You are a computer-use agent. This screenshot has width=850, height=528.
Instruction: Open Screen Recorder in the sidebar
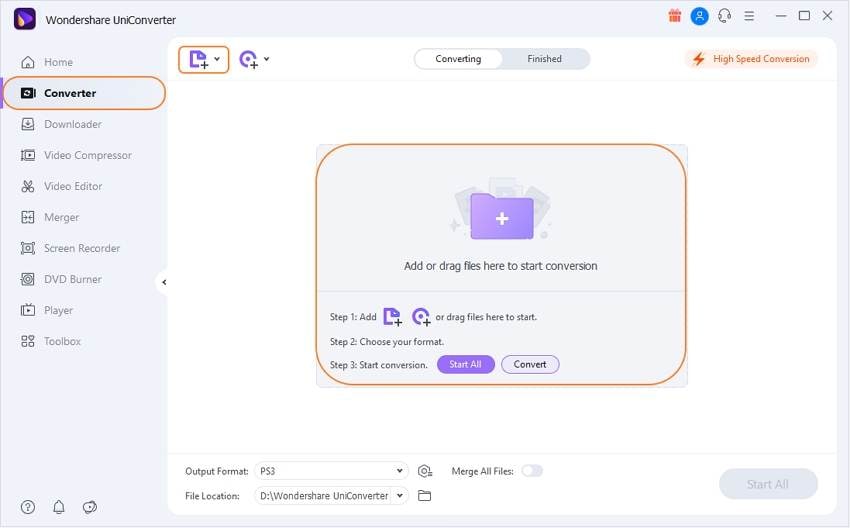pyautogui.click(x=70, y=248)
